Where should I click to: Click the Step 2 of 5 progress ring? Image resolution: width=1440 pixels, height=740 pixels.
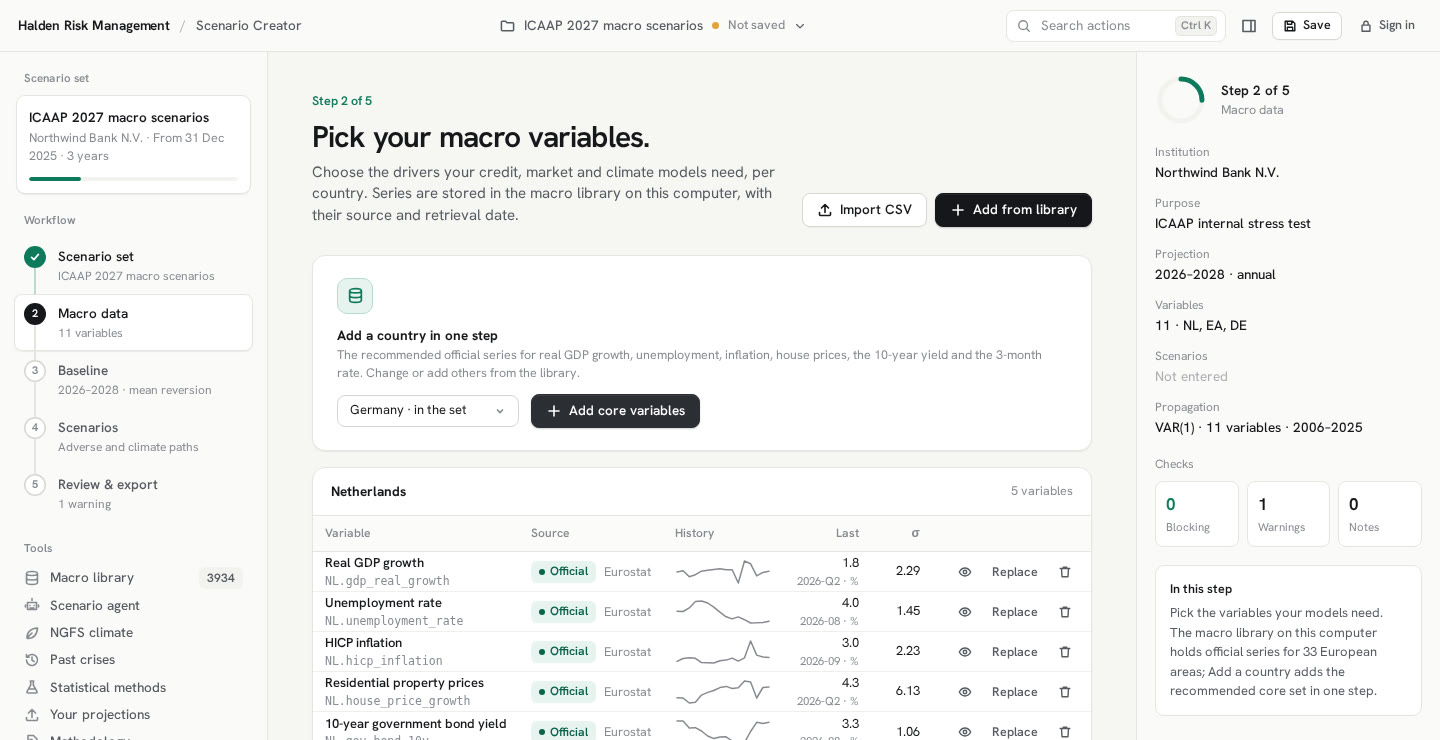click(1181, 100)
